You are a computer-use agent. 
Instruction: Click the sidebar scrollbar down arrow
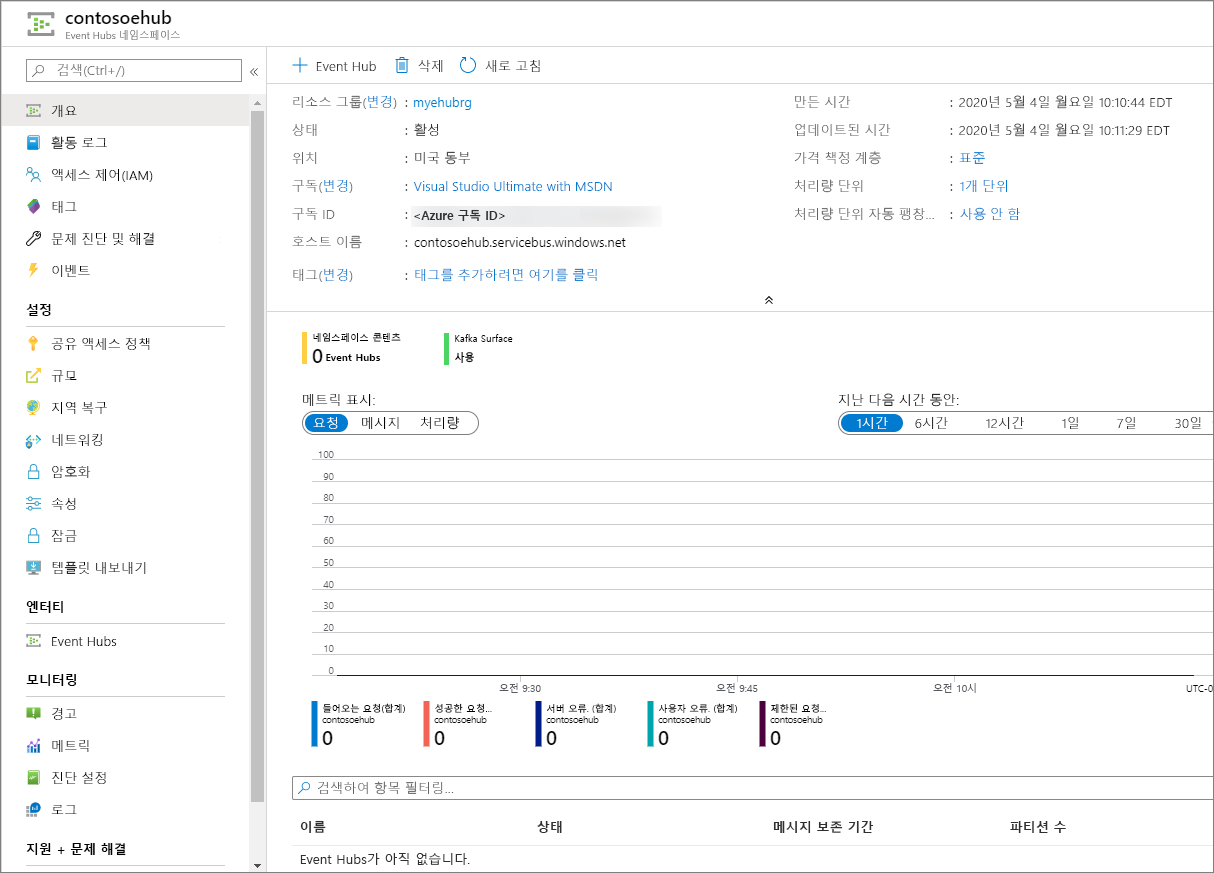click(x=257, y=865)
